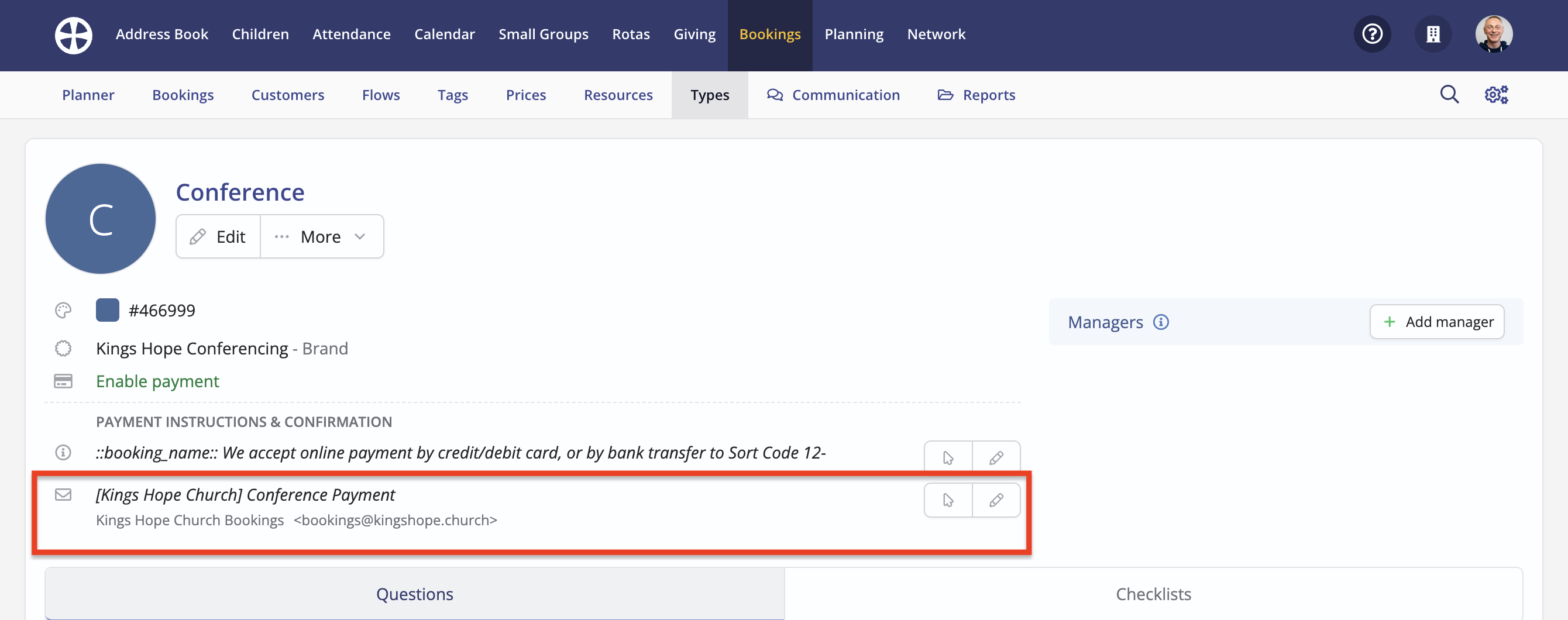Expand the More dropdown
This screenshot has height=620, width=1568.
point(321,236)
